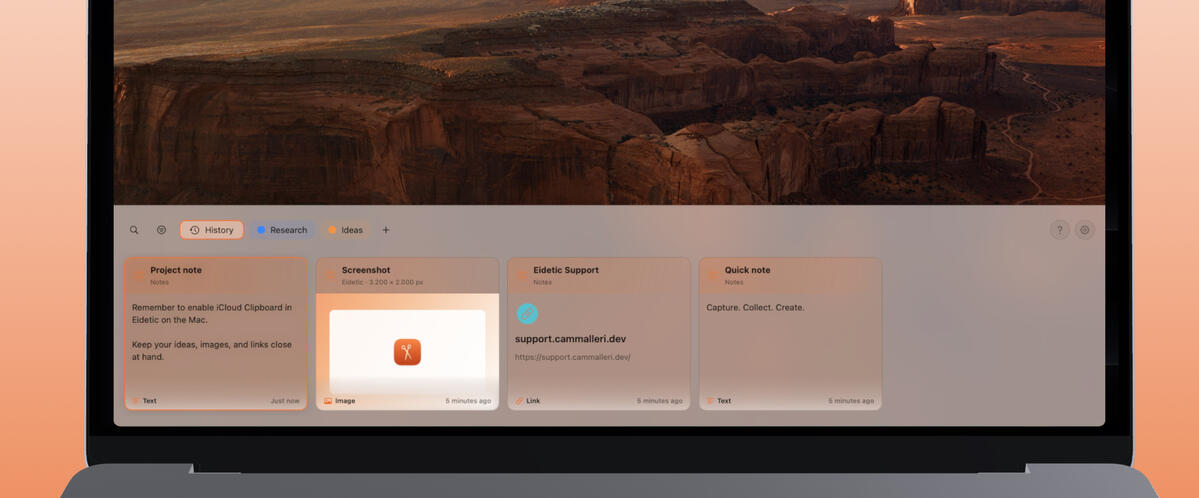1199x498 pixels.
Task: Click the Image type icon on Screenshot card
Action: [x=327, y=401]
